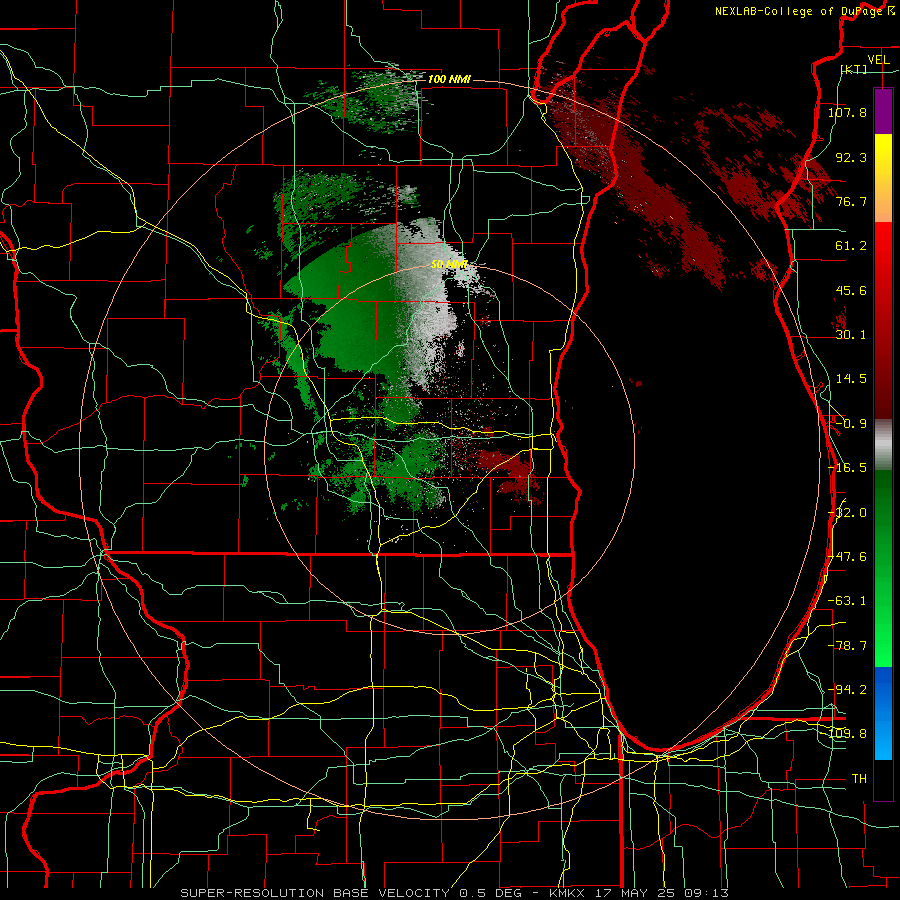The image size is (900, 900).
Task: Pick the green inbound segment of the color scale
Action: (883, 568)
